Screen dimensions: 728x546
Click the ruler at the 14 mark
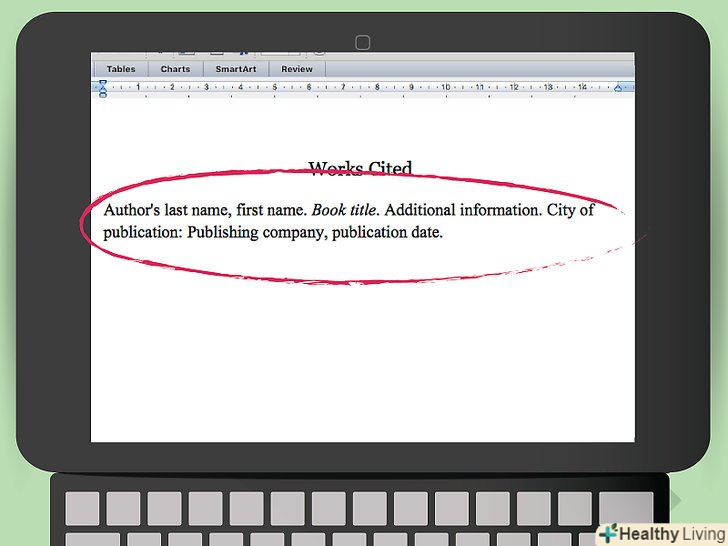581,88
